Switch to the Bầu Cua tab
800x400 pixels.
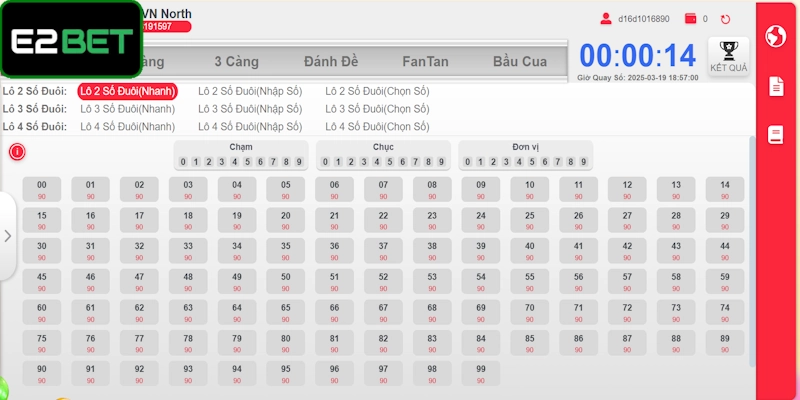click(520, 62)
